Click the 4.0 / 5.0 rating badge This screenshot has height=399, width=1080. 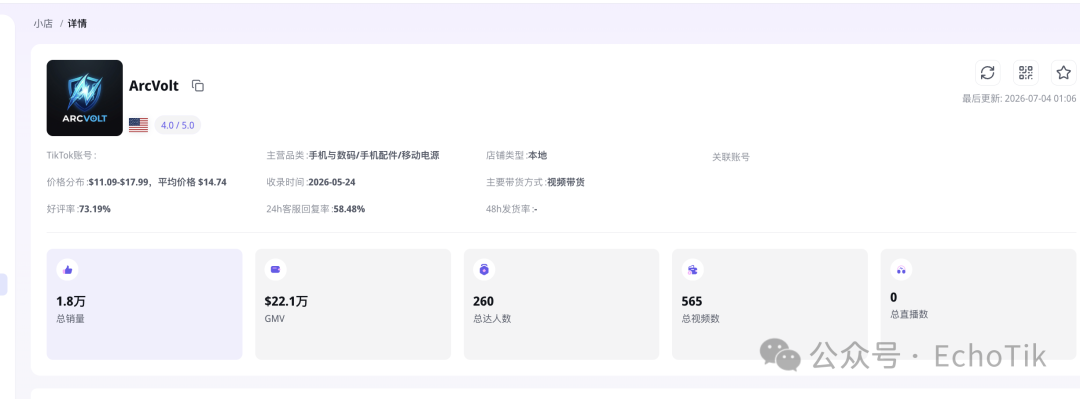178,125
